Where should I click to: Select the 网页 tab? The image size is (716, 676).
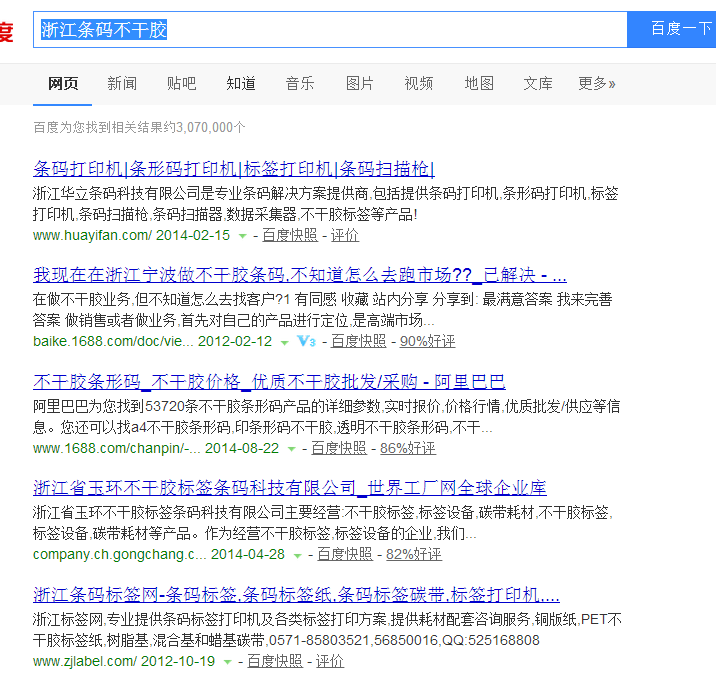[x=63, y=84]
